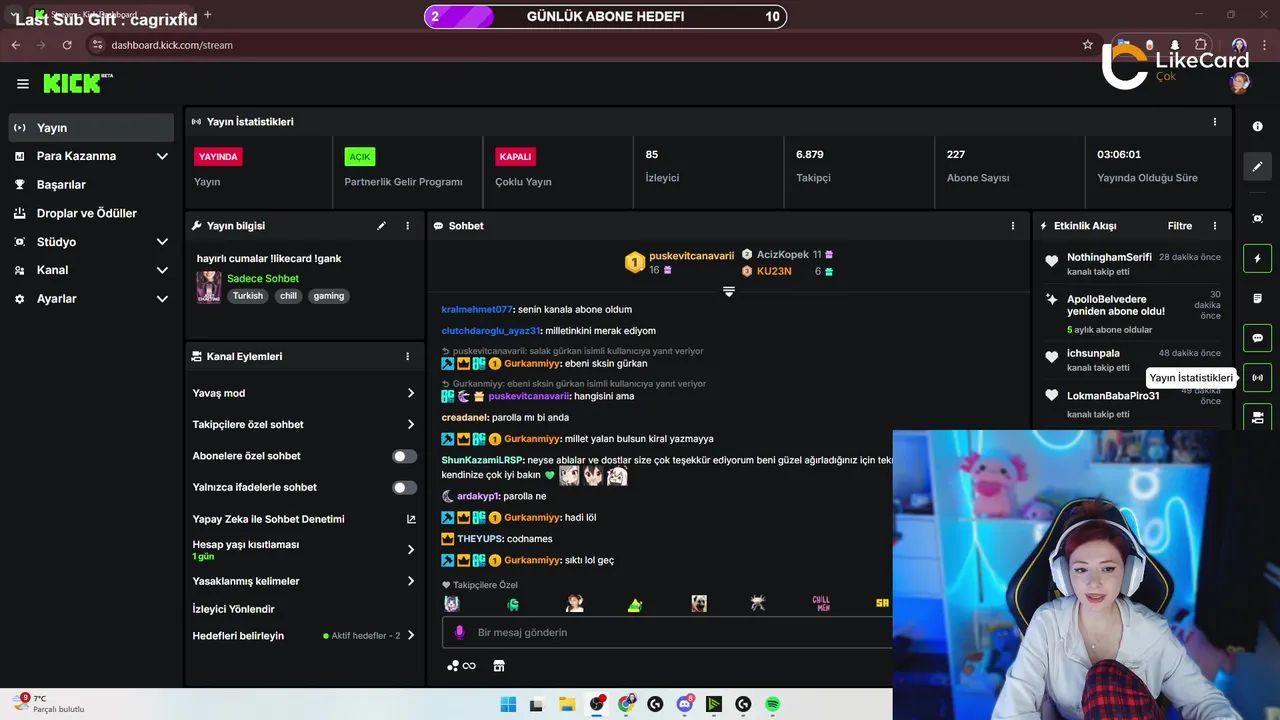Click NothinghamSerifi in the activity feed
The width and height of the screenshot is (1280, 720).
1109,257
